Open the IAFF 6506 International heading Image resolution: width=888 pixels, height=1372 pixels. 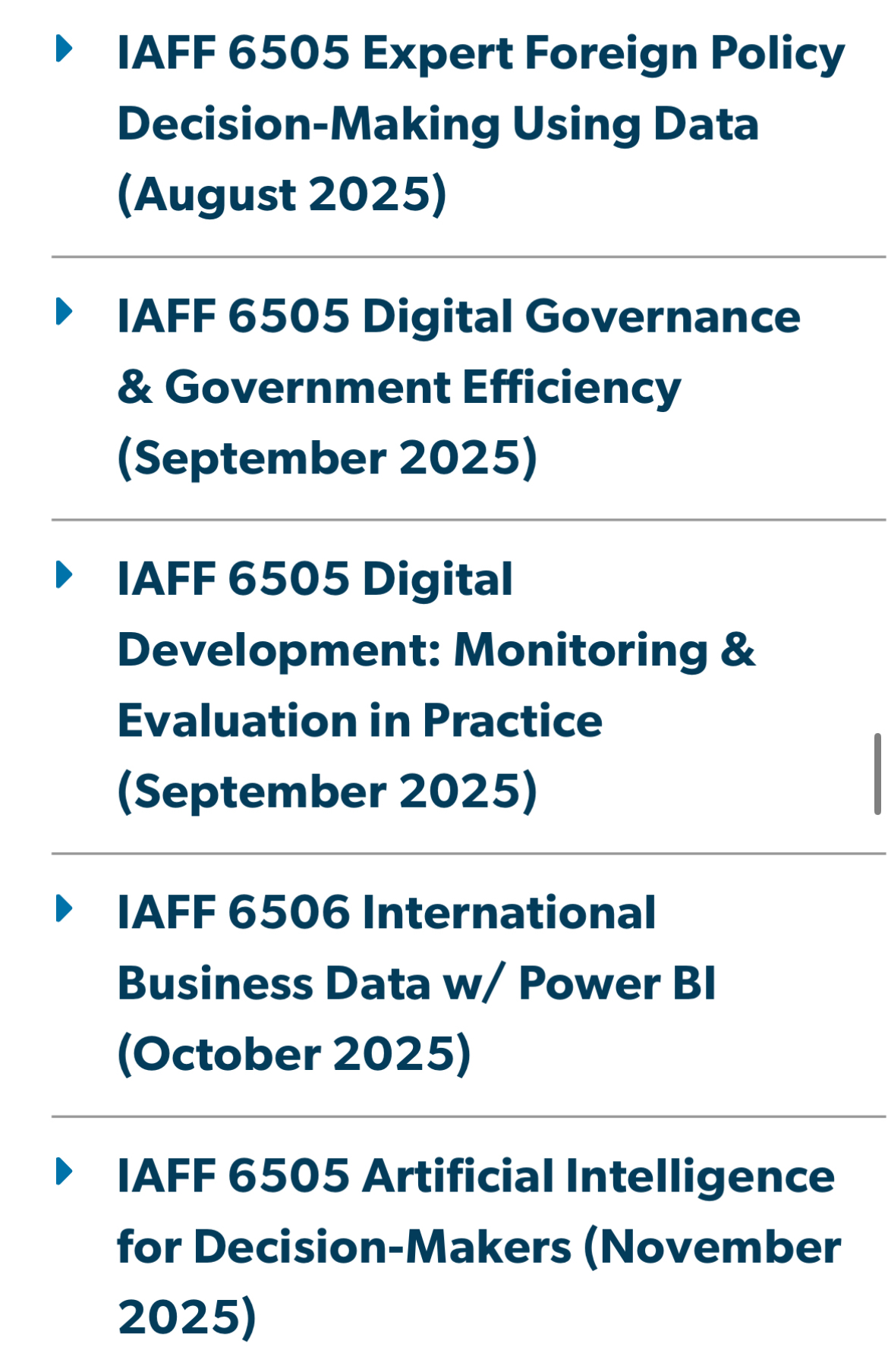pos(386,913)
